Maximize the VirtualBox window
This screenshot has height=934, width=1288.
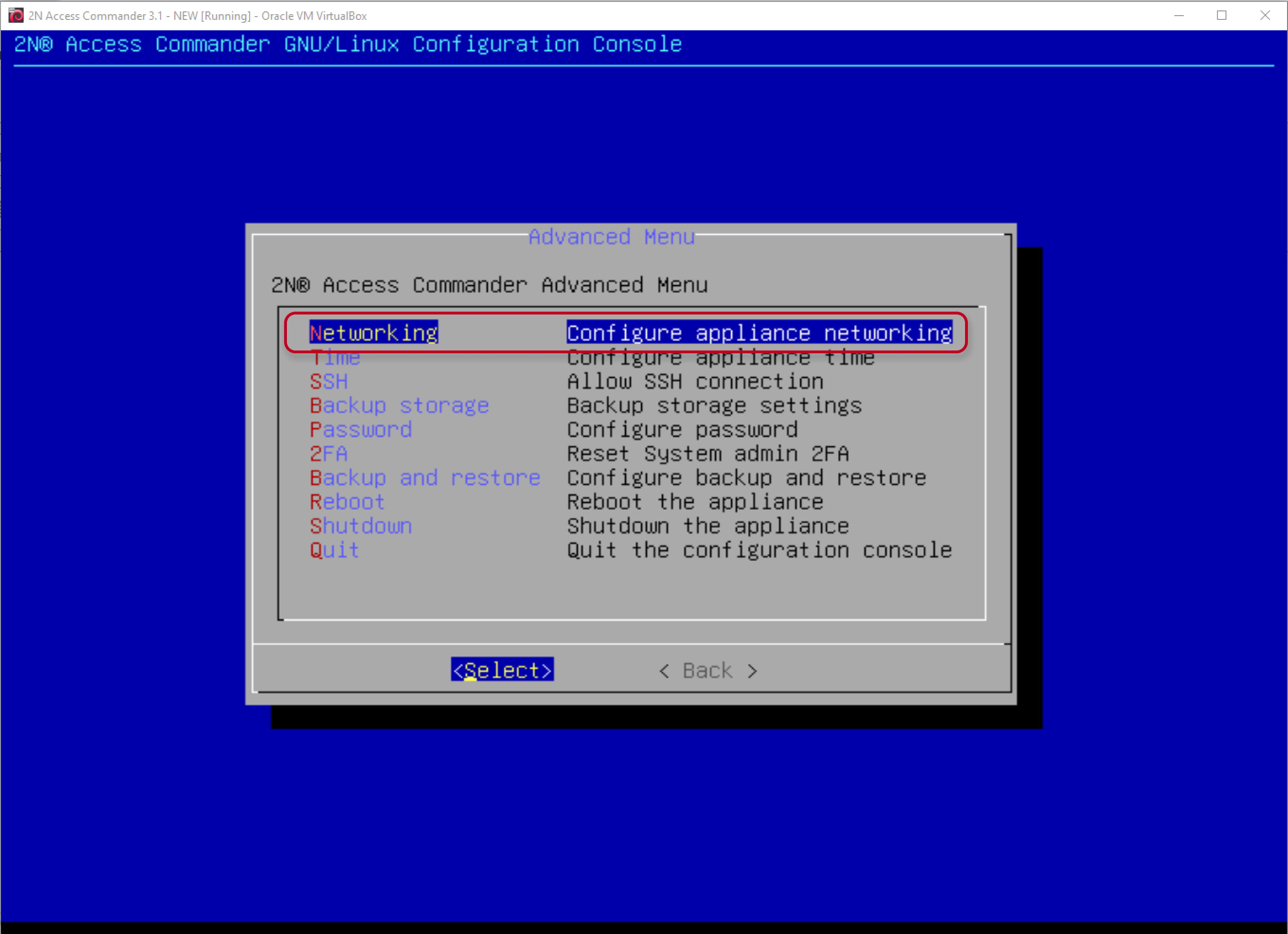click(1222, 15)
